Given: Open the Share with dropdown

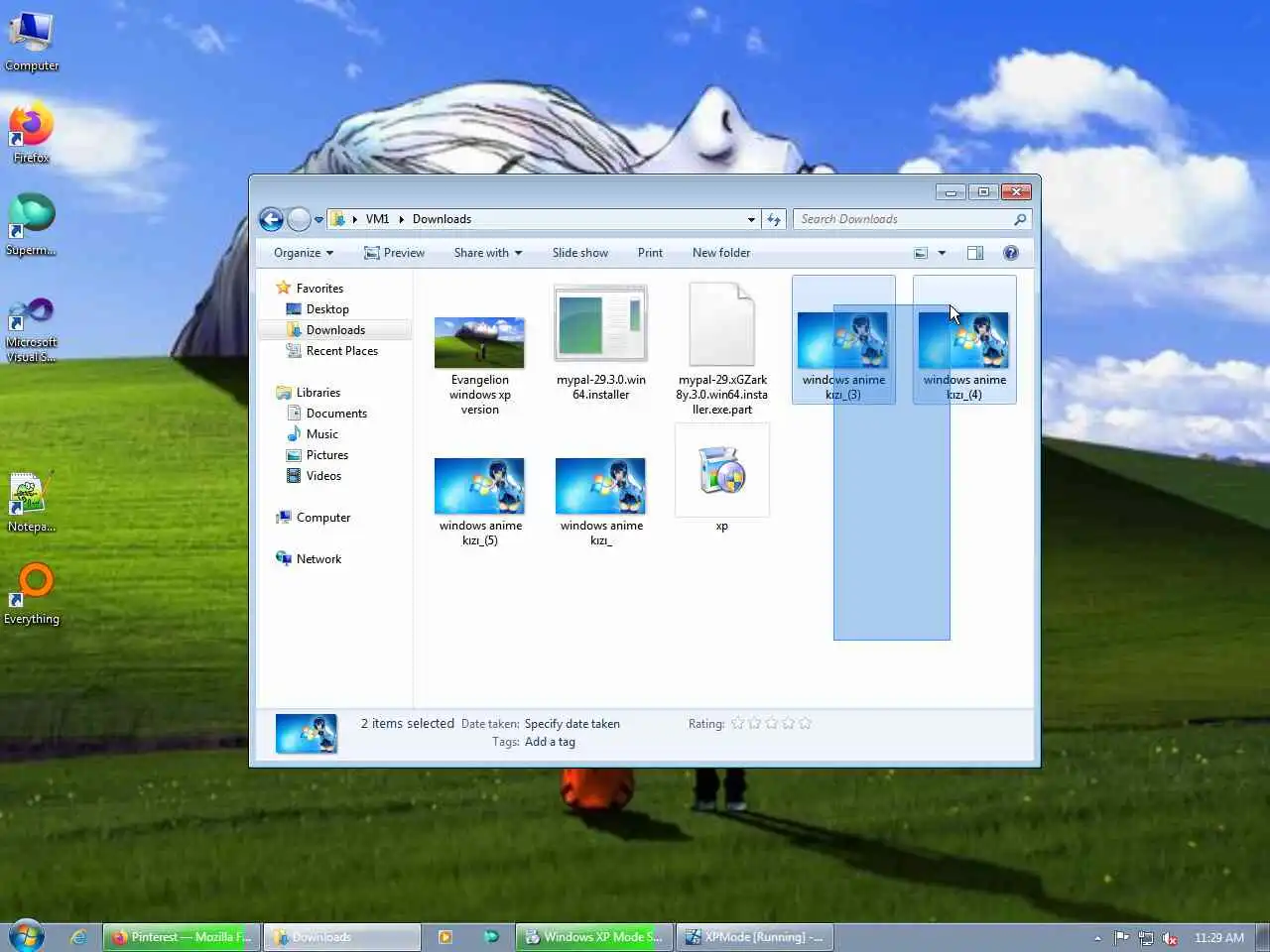Looking at the screenshot, I should pos(488,253).
